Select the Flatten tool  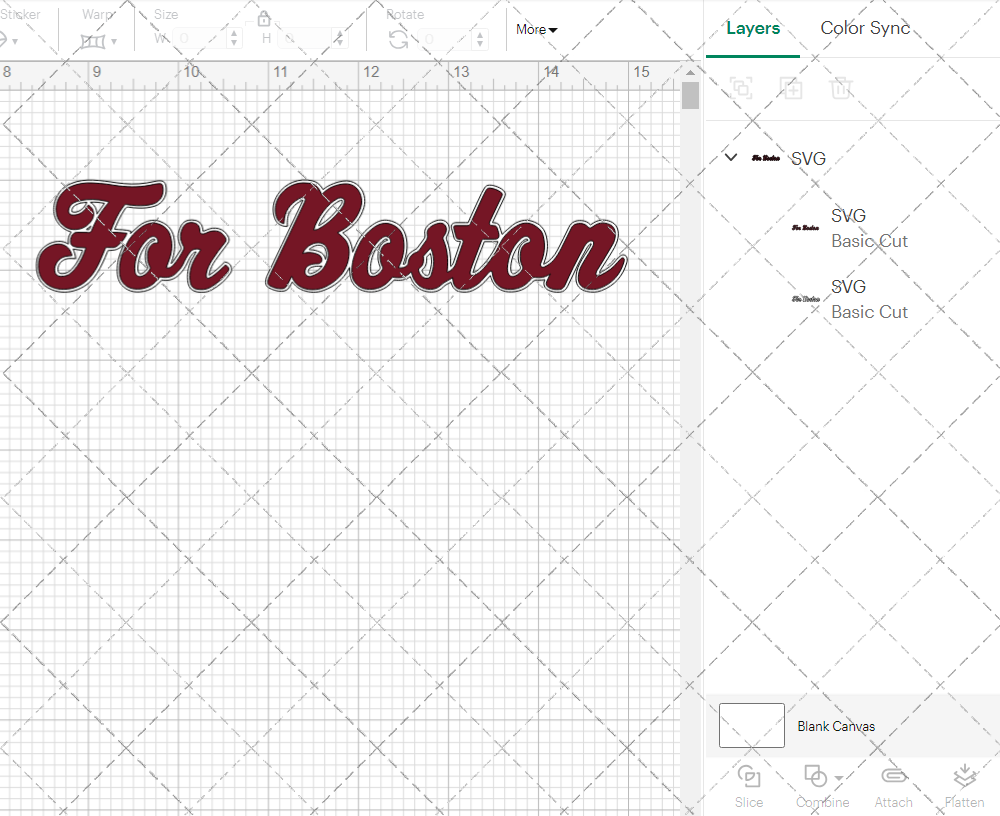pyautogui.click(x=964, y=785)
